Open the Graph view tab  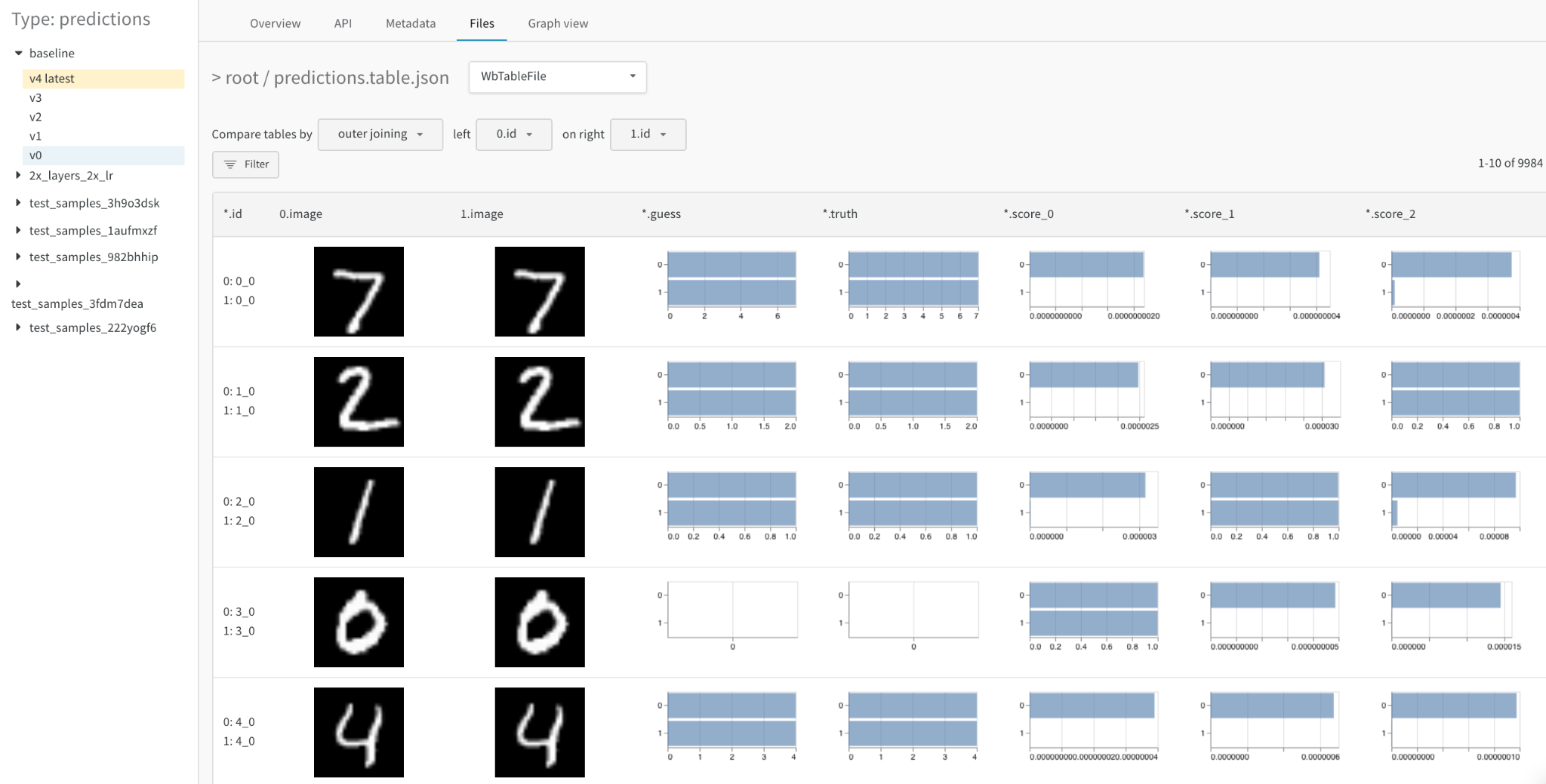coord(558,23)
